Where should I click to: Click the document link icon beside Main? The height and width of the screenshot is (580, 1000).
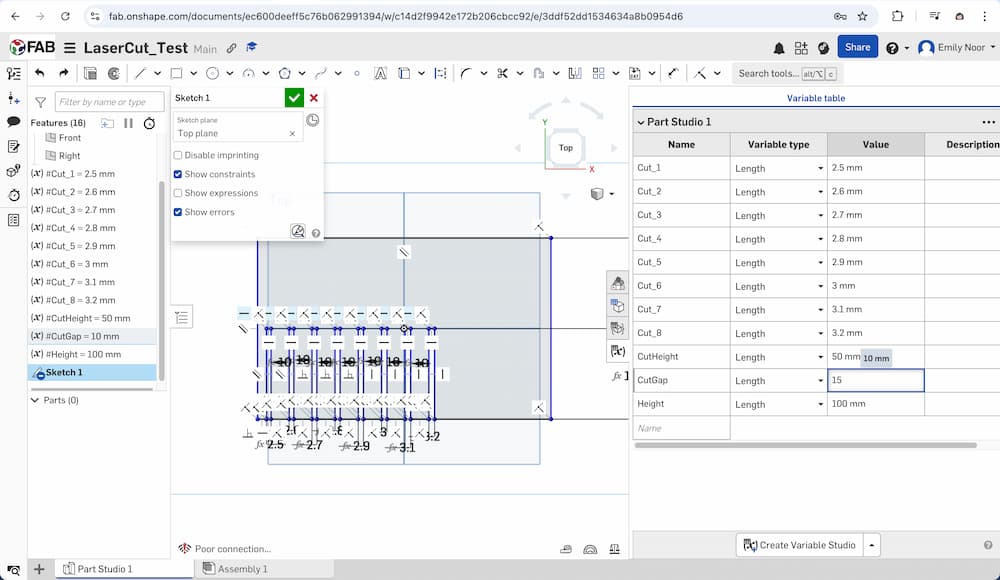click(232, 48)
